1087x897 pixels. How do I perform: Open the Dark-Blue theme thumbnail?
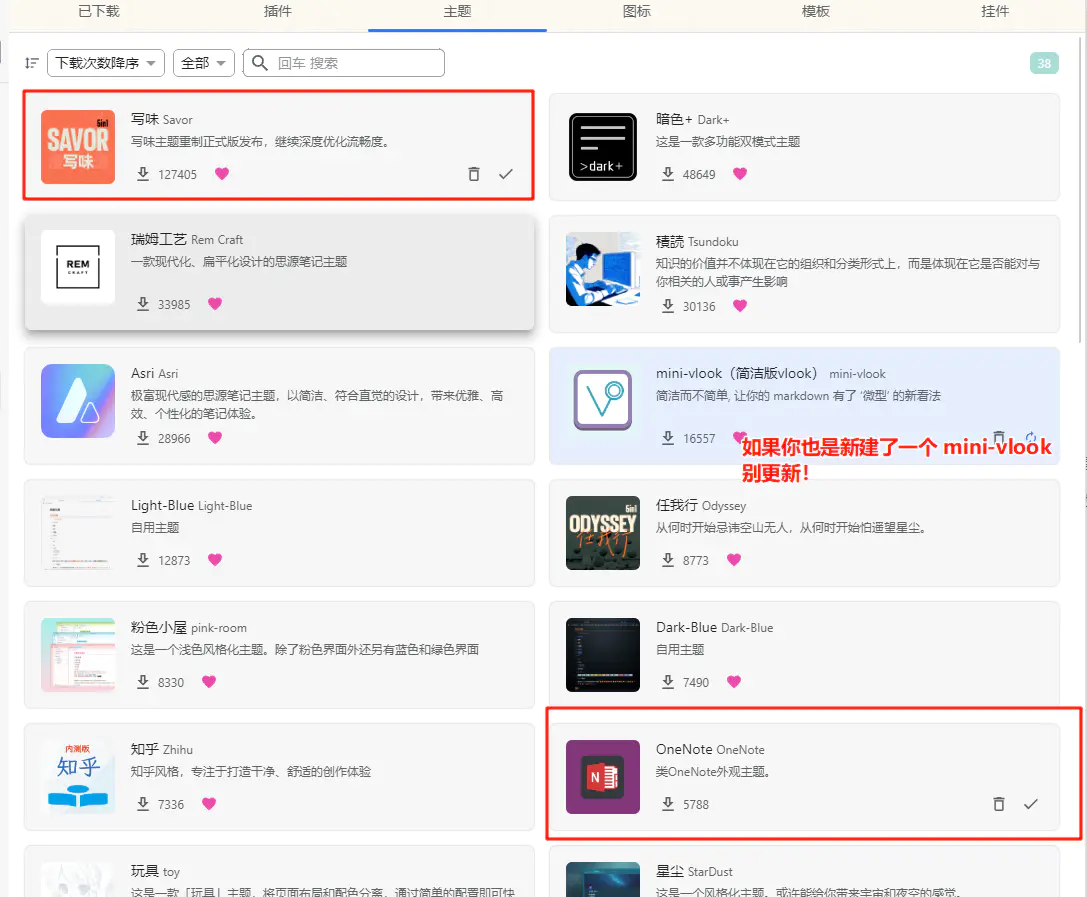pos(602,655)
